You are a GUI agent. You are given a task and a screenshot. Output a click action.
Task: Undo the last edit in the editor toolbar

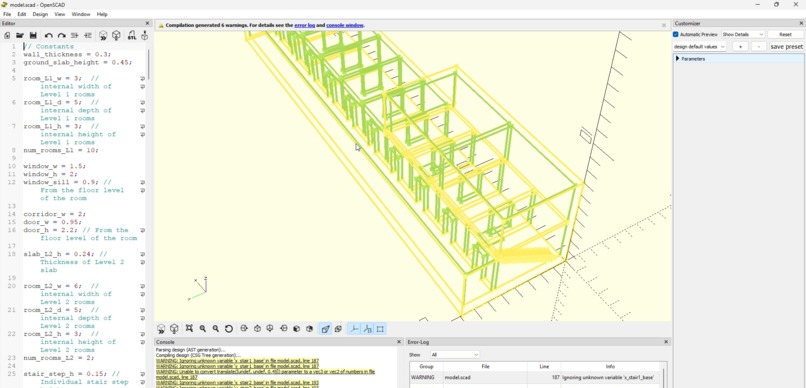[49, 35]
